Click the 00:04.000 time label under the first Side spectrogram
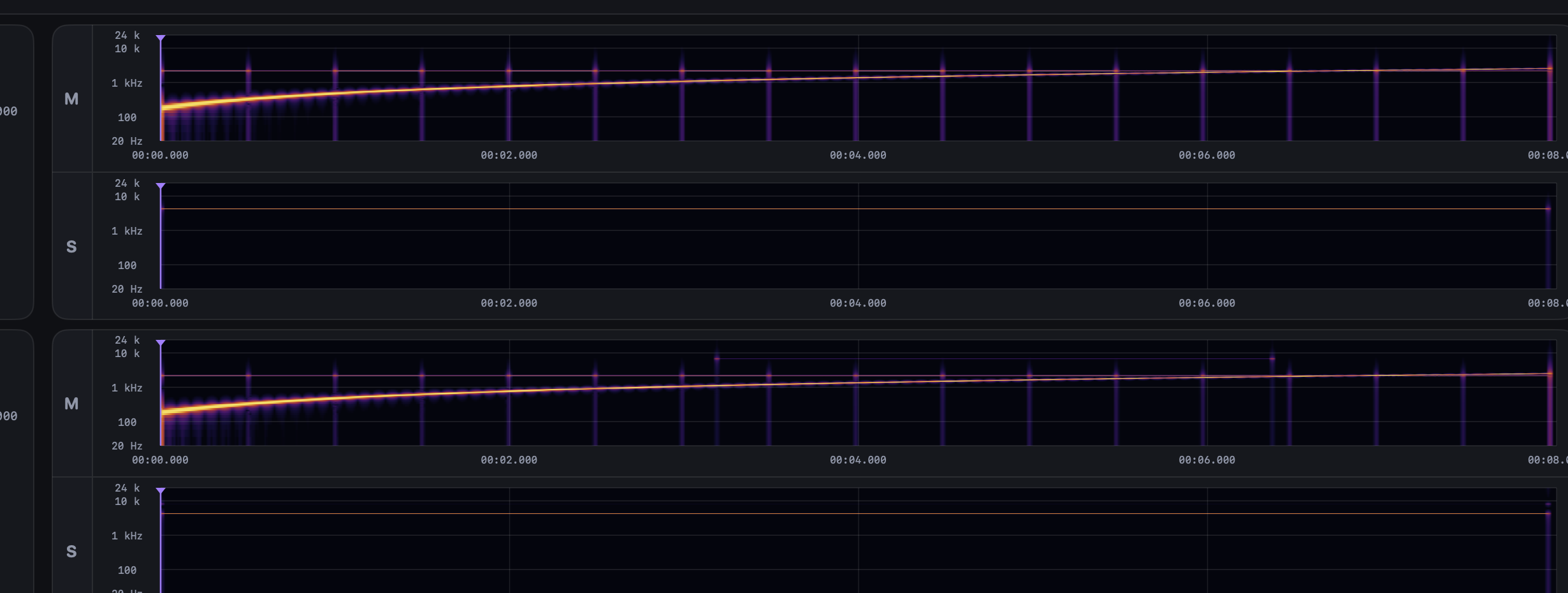This screenshot has width=1568, height=593. (858, 303)
